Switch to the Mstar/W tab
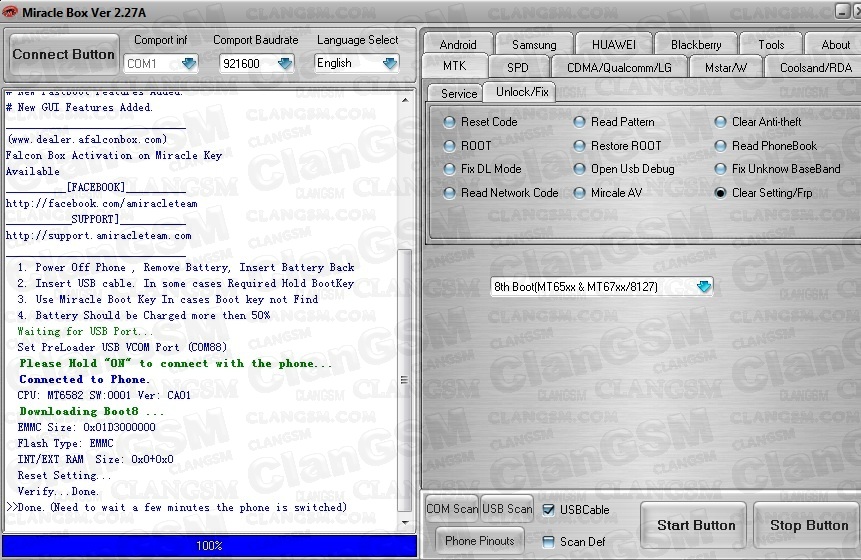The image size is (861, 560). point(725,67)
